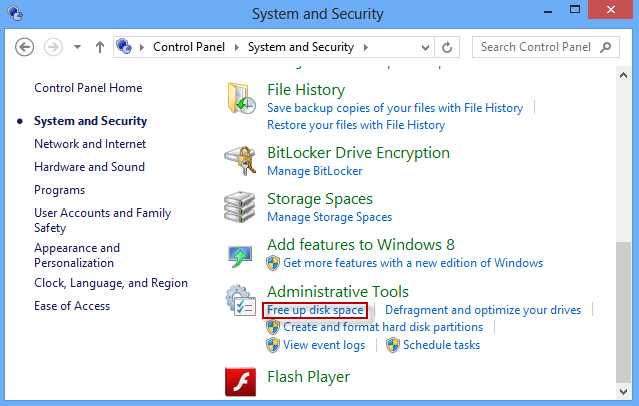
Task: Click the refresh button beside address bar
Action: tap(448, 47)
